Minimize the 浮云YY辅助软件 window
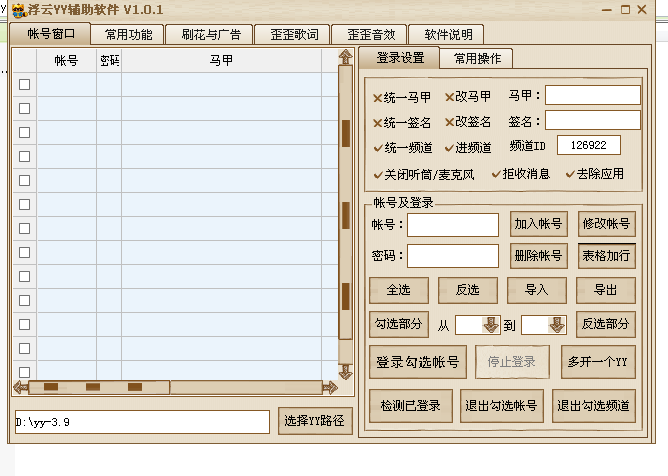This screenshot has height=476, width=668. (x=607, y=10)
